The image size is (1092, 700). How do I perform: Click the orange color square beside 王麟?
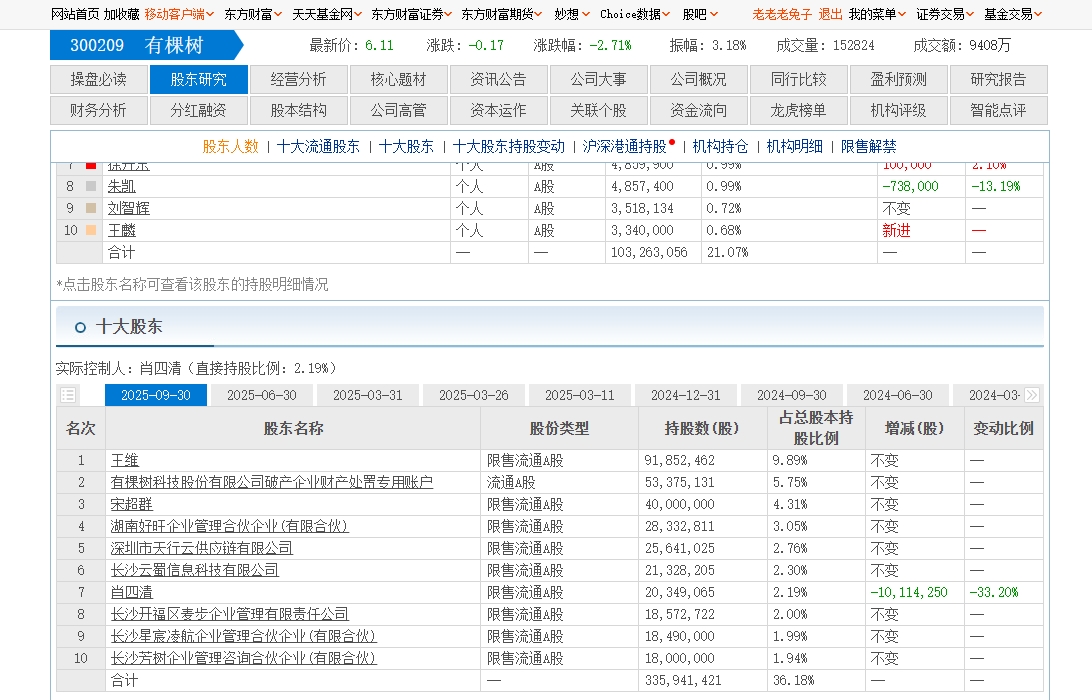click(91, 230)
